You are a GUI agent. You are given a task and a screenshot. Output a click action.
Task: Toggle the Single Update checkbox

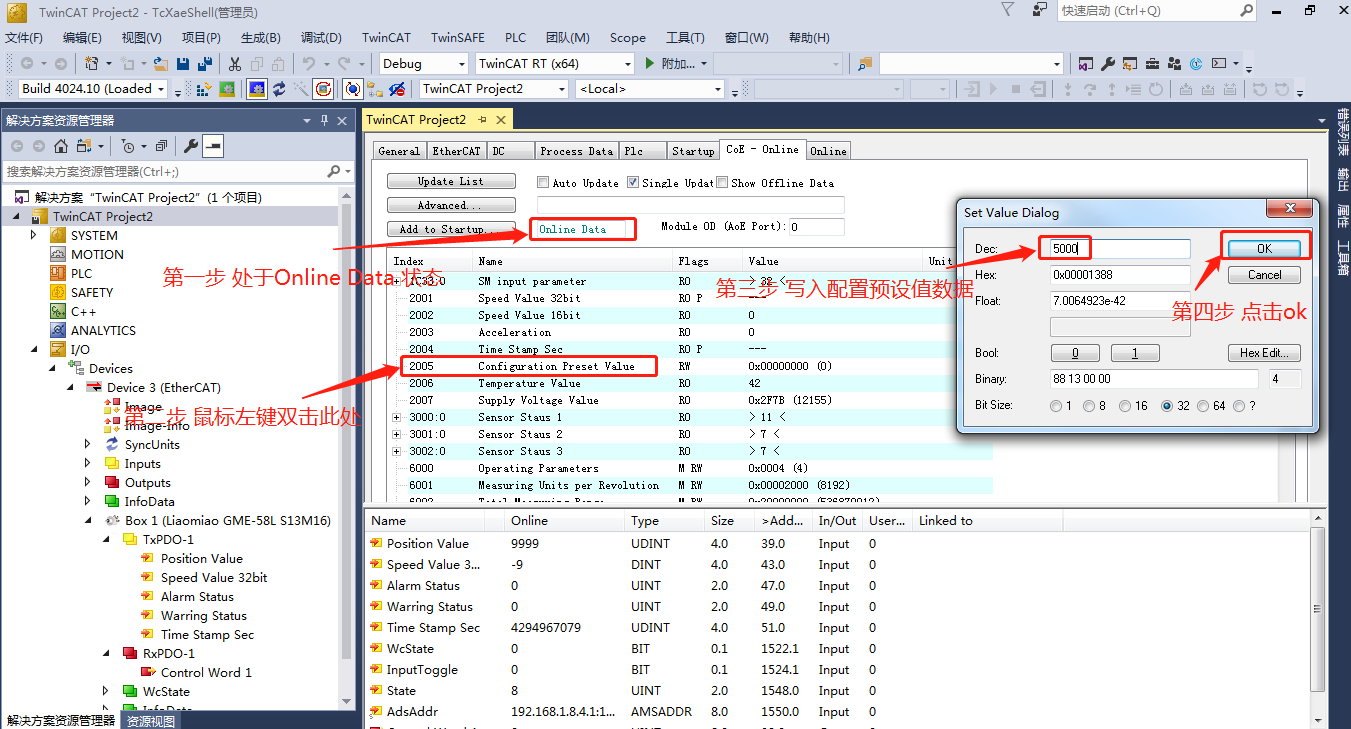pyautogui.click(x=633, y=183)
